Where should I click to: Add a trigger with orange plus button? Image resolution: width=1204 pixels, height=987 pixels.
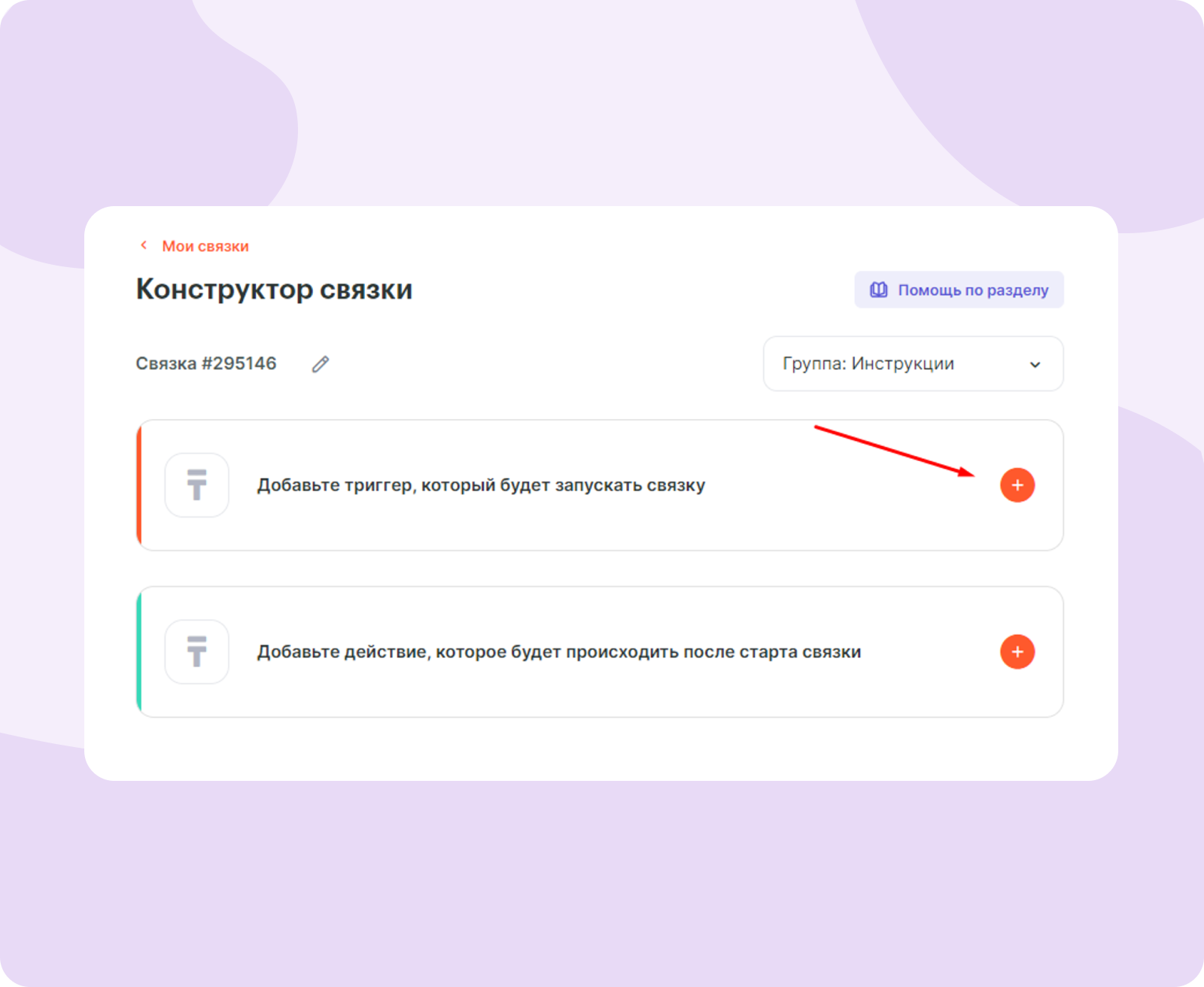click(1017, 485)
